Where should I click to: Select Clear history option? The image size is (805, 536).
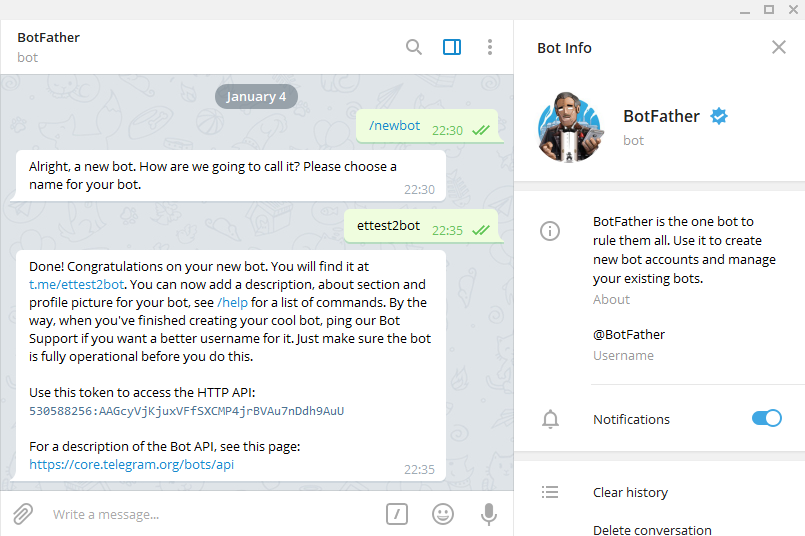tap(630, 492)
